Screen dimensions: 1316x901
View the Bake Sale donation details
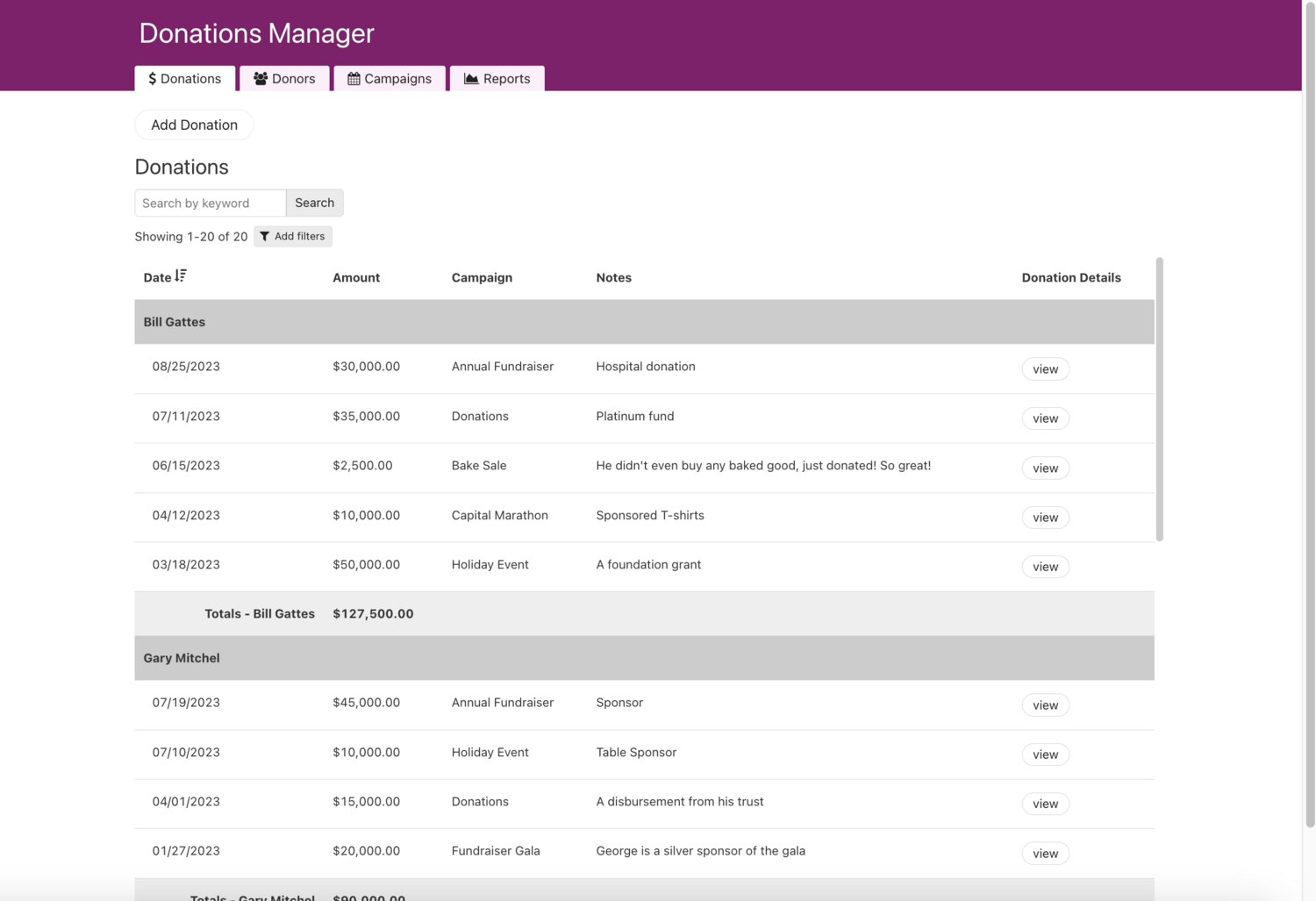1045,468
